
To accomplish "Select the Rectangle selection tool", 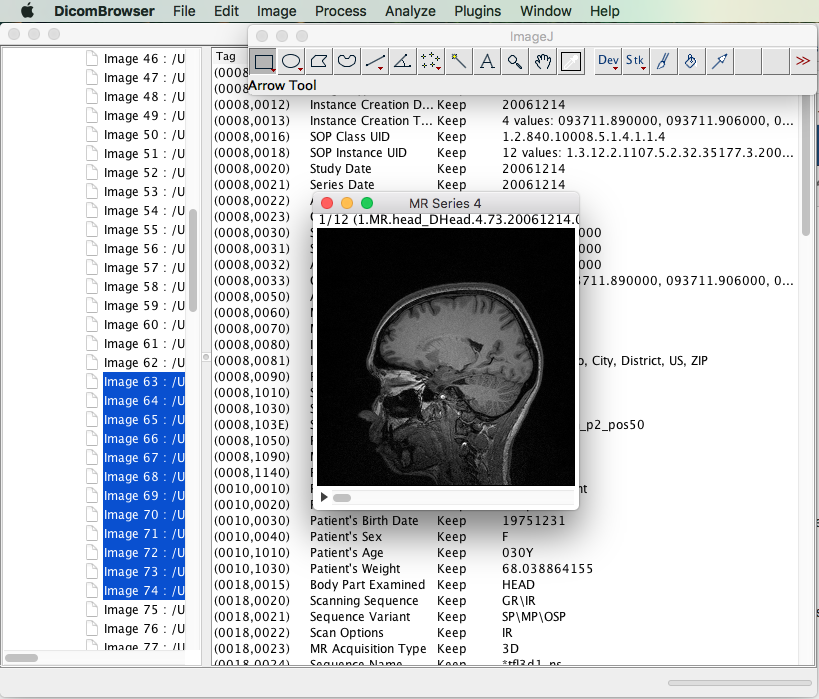I will [264, 62].
